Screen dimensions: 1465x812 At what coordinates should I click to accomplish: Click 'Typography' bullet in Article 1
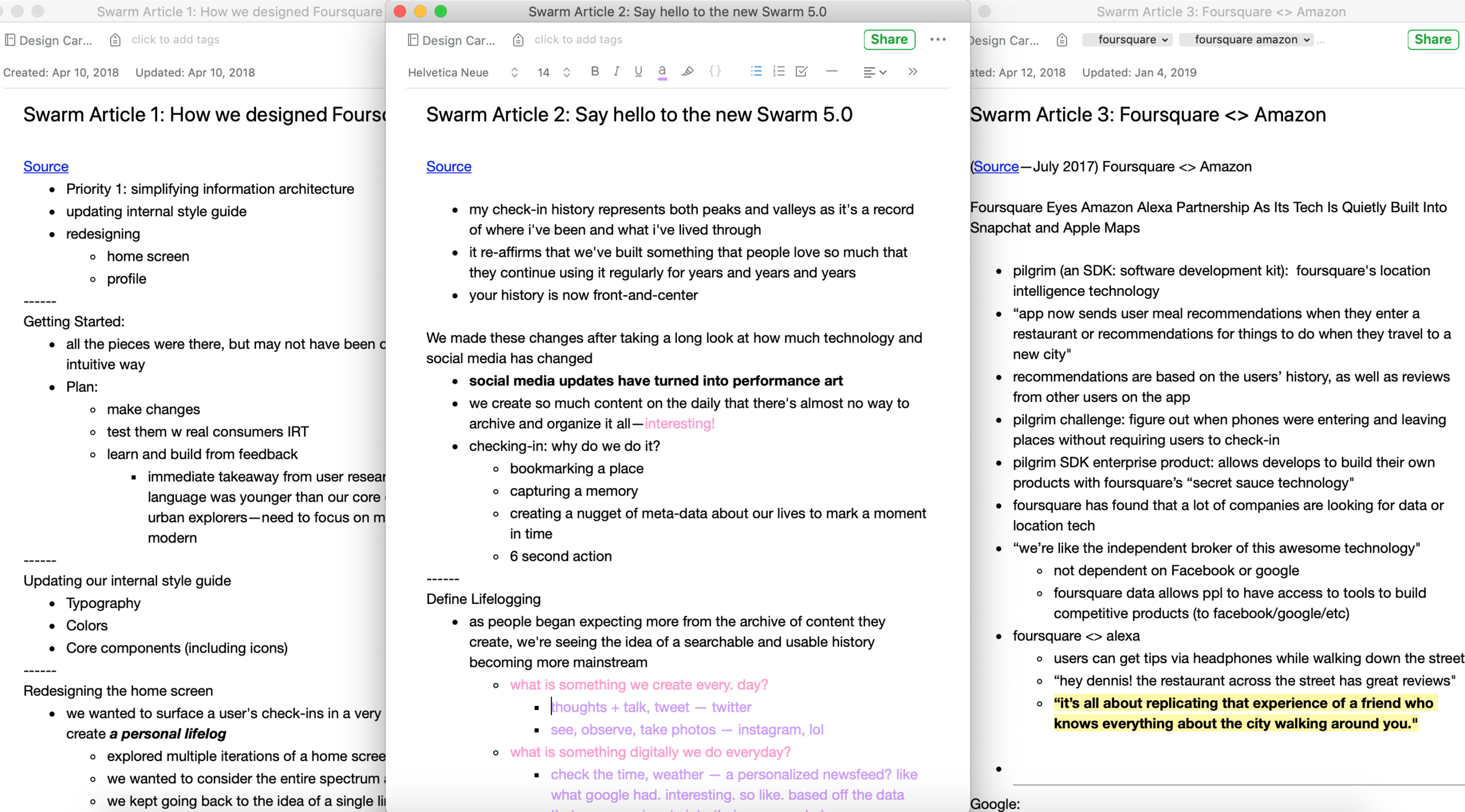coord(103,603)
